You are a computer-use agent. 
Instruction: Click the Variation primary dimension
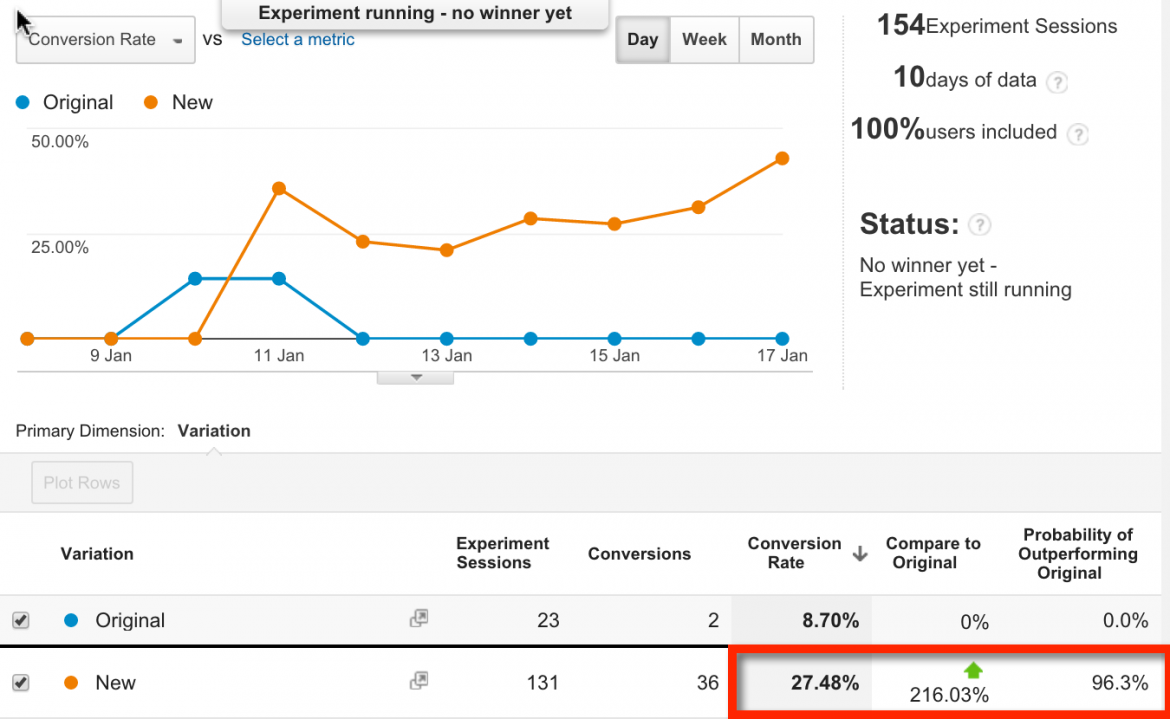coord(214,431)
